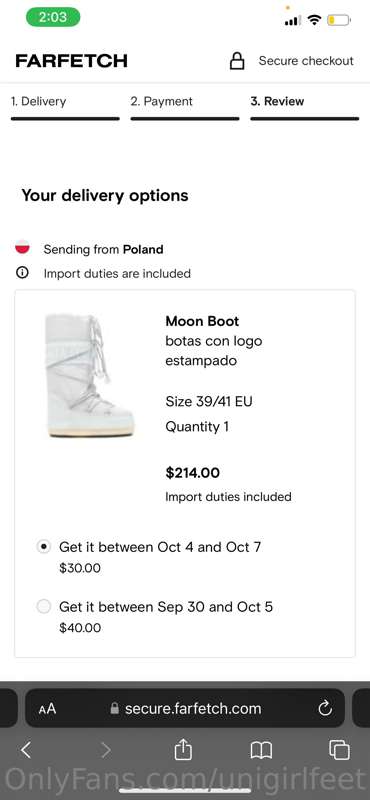Go to the 2. Payment step

pos(185,106)
